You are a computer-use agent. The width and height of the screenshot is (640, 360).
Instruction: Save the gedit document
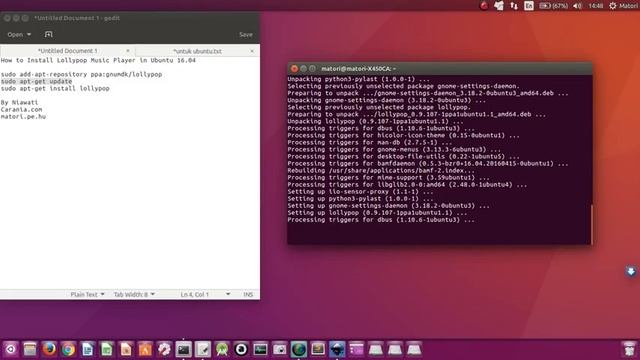(x=246, y=35)
